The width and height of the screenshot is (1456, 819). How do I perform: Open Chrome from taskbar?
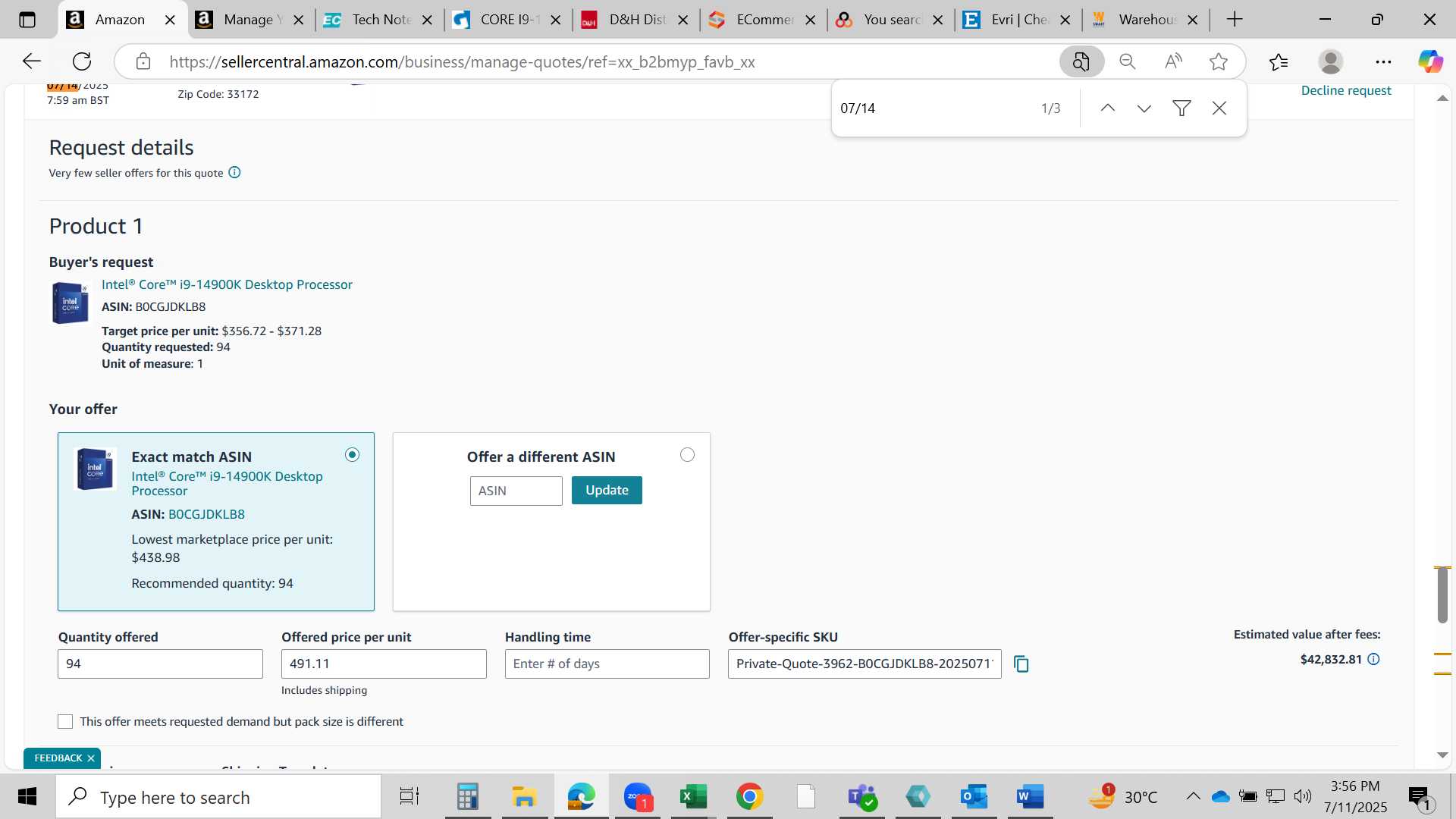[x=749, y=797]
